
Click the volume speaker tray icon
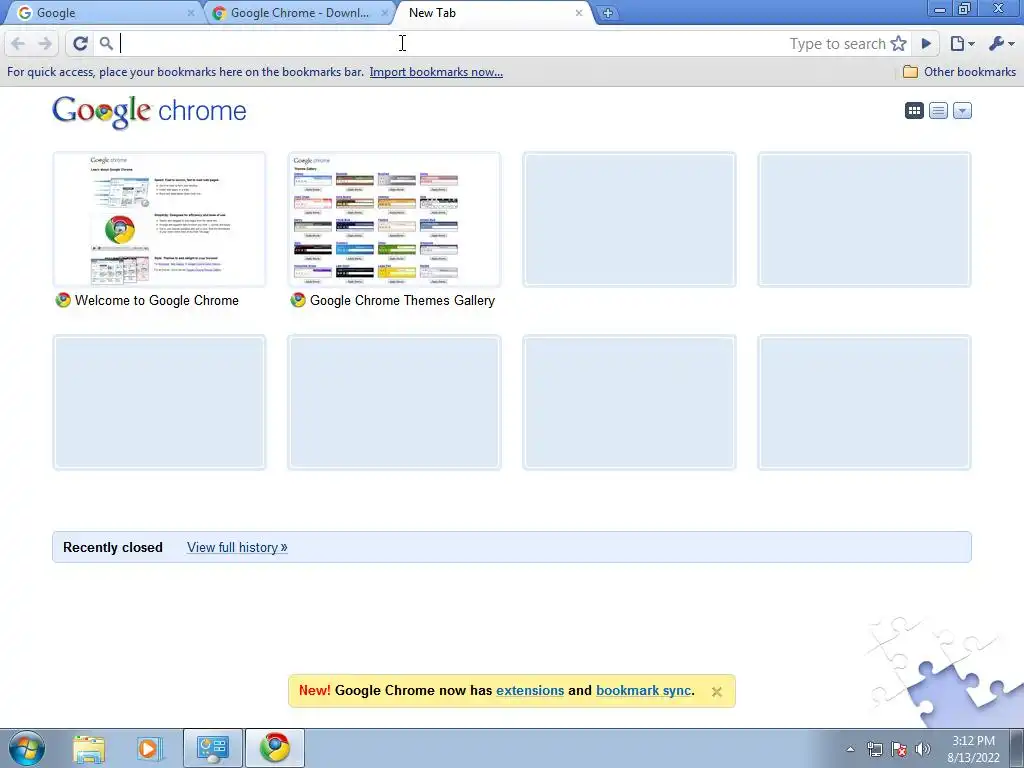click(x=923, y=749)
